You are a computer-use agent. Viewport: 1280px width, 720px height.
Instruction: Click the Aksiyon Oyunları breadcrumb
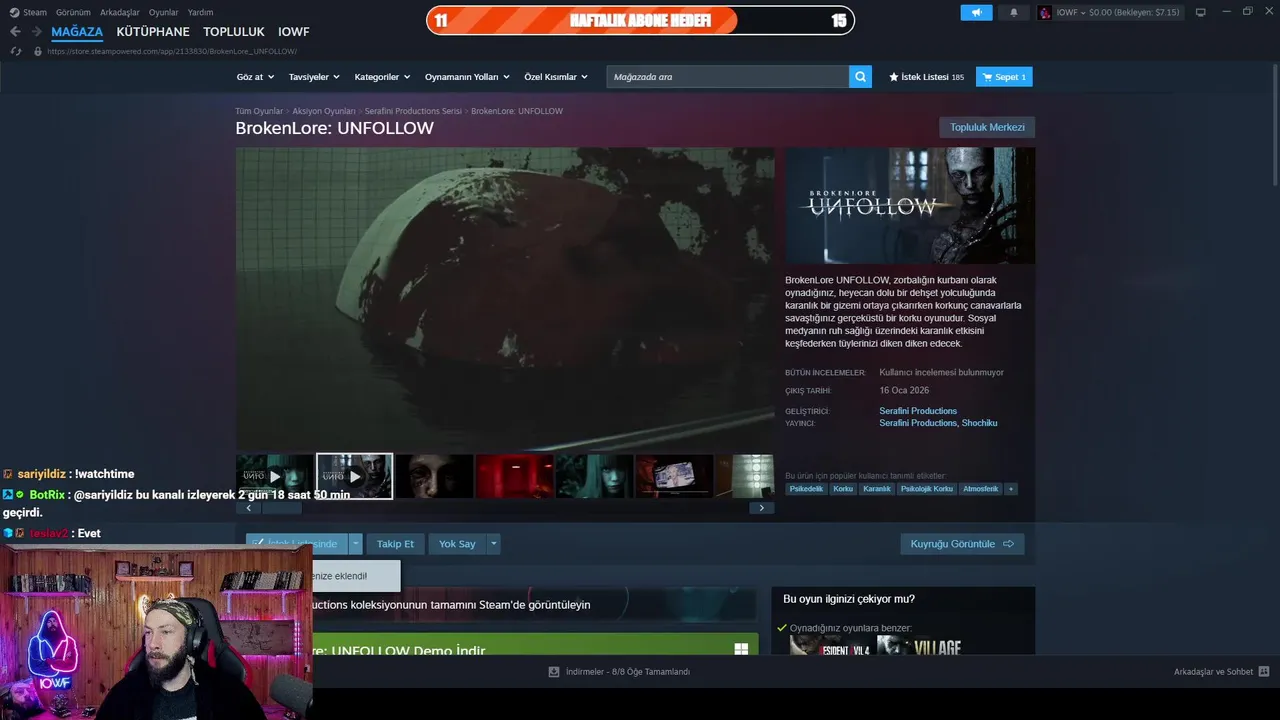(x=324, y=111)
